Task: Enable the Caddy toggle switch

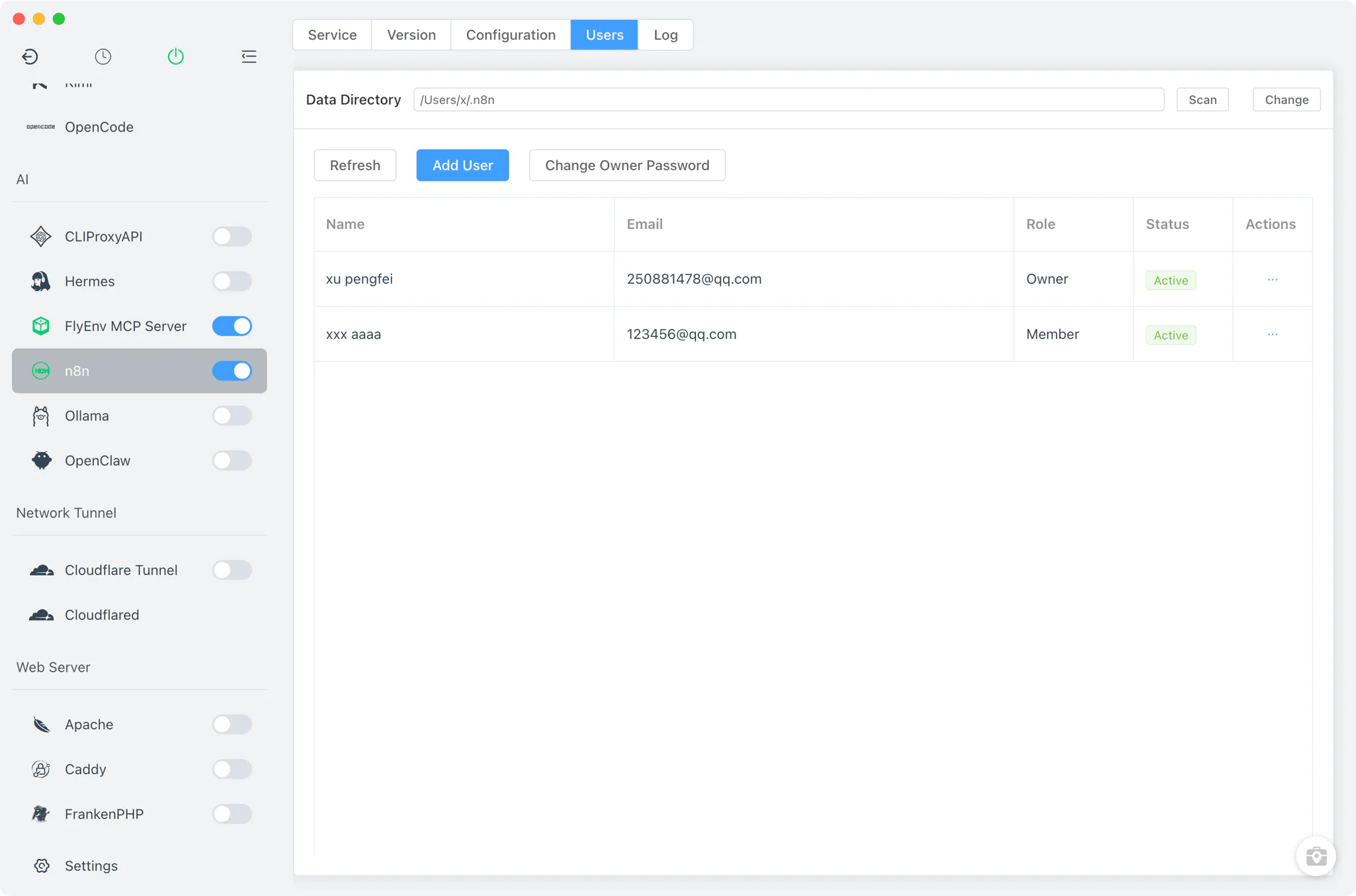Action: point(232,769)
